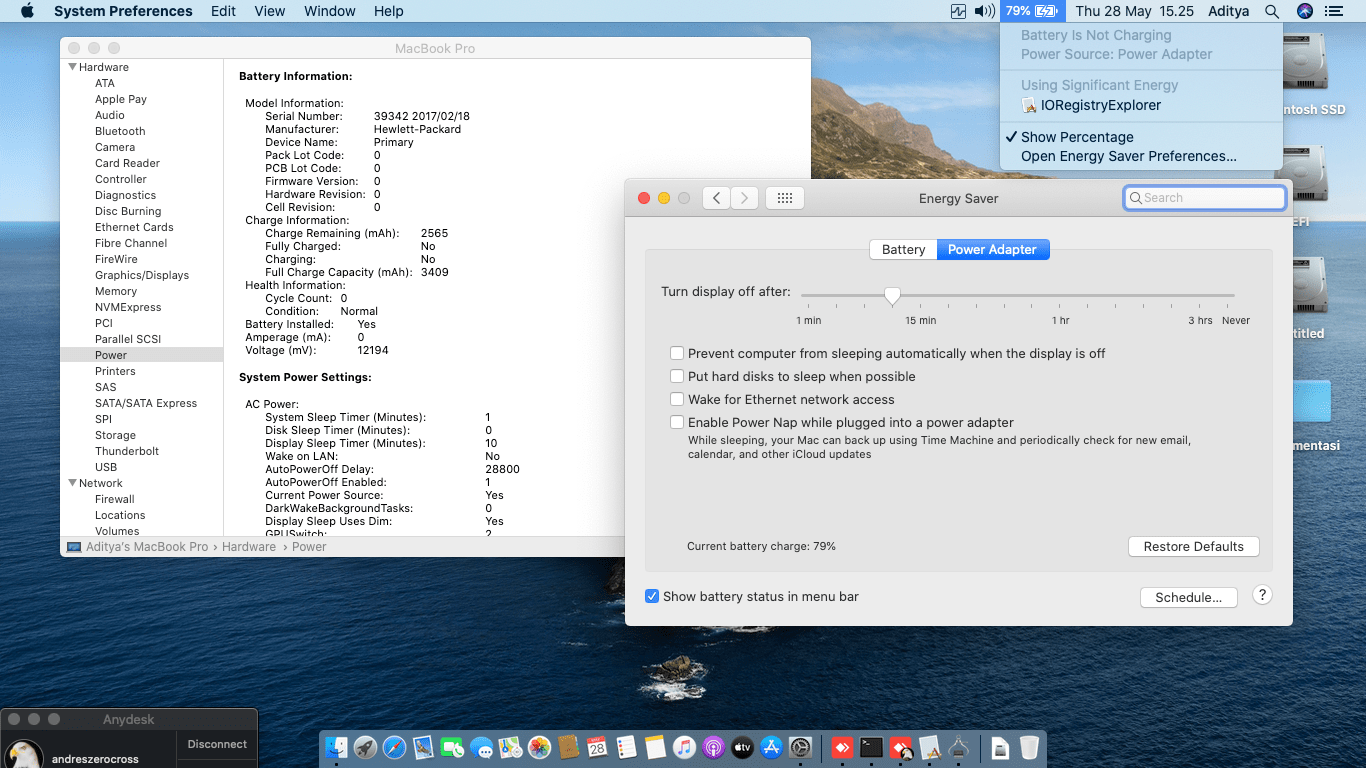Launch Launchpad rocket icon in Dock
1366x768 pixels.
tap(366, 747)
